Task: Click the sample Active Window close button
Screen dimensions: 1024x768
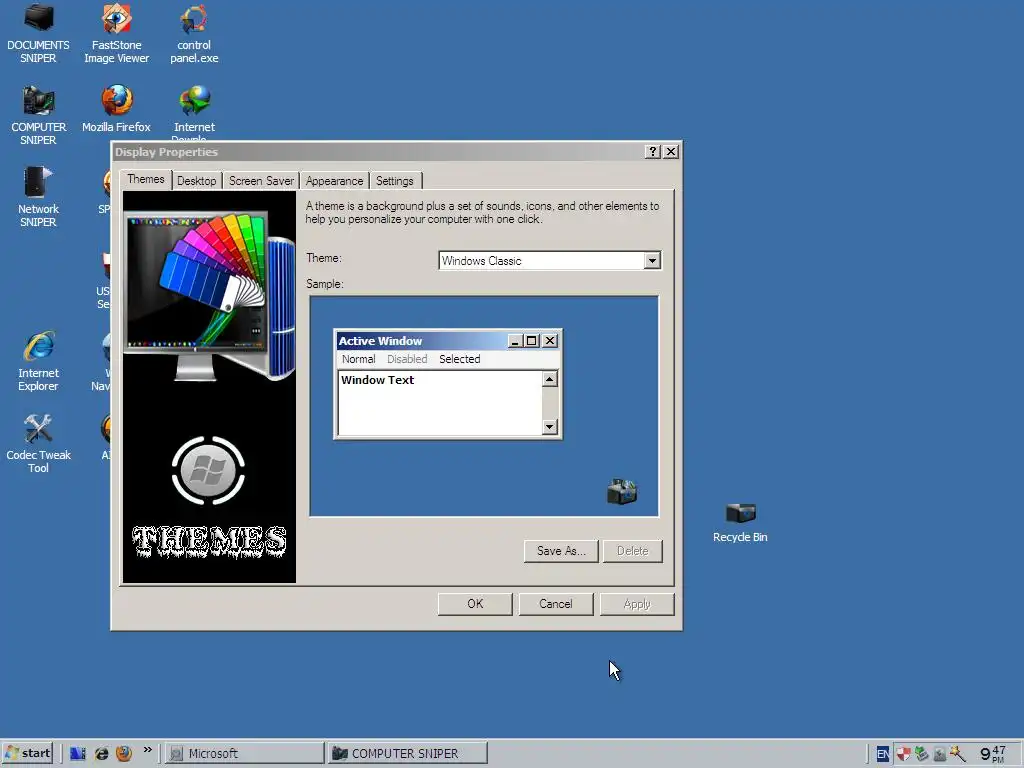Action: click(x=550, y=341)
